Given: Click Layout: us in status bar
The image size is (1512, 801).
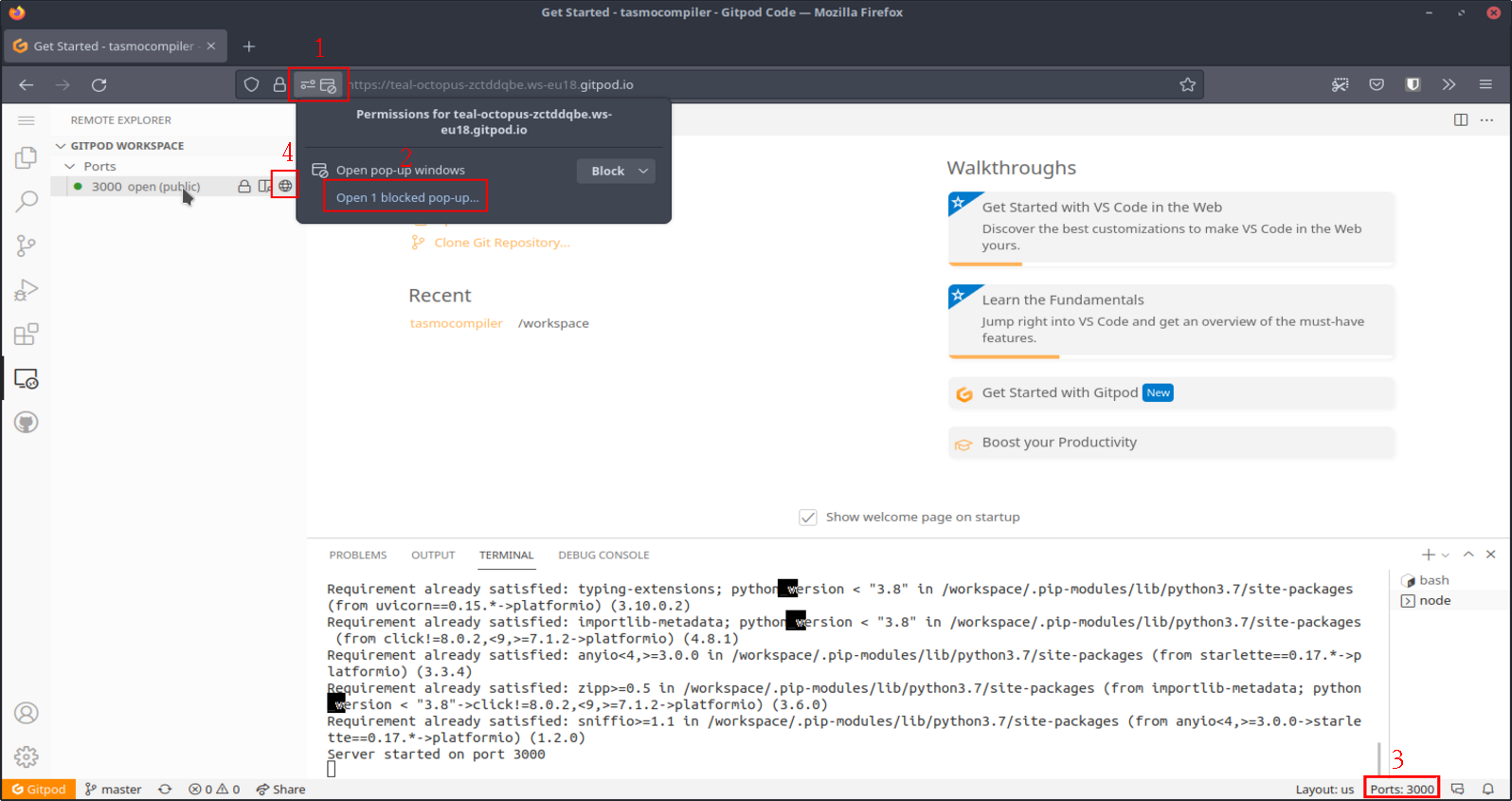Looking at the screenshot, I should point(1324,789).
